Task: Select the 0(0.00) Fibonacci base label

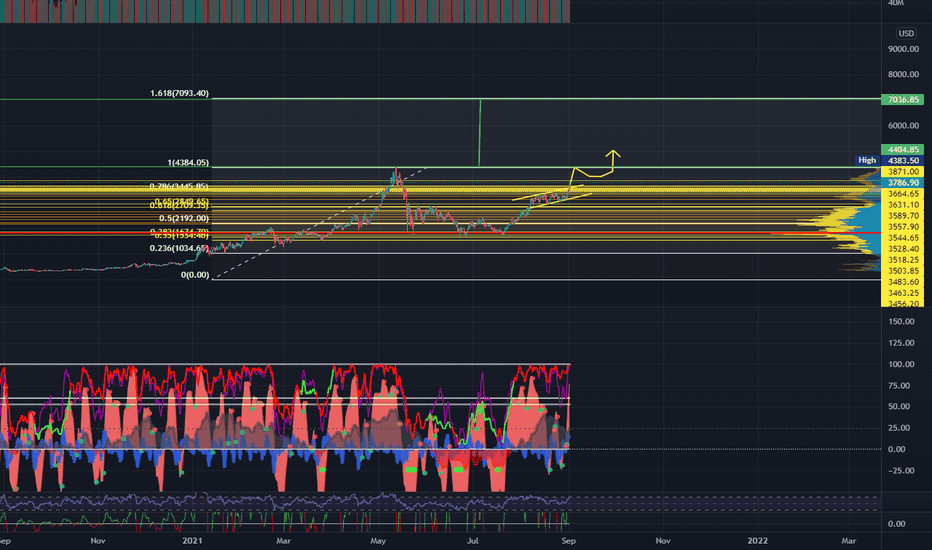Action: (195, 275)
